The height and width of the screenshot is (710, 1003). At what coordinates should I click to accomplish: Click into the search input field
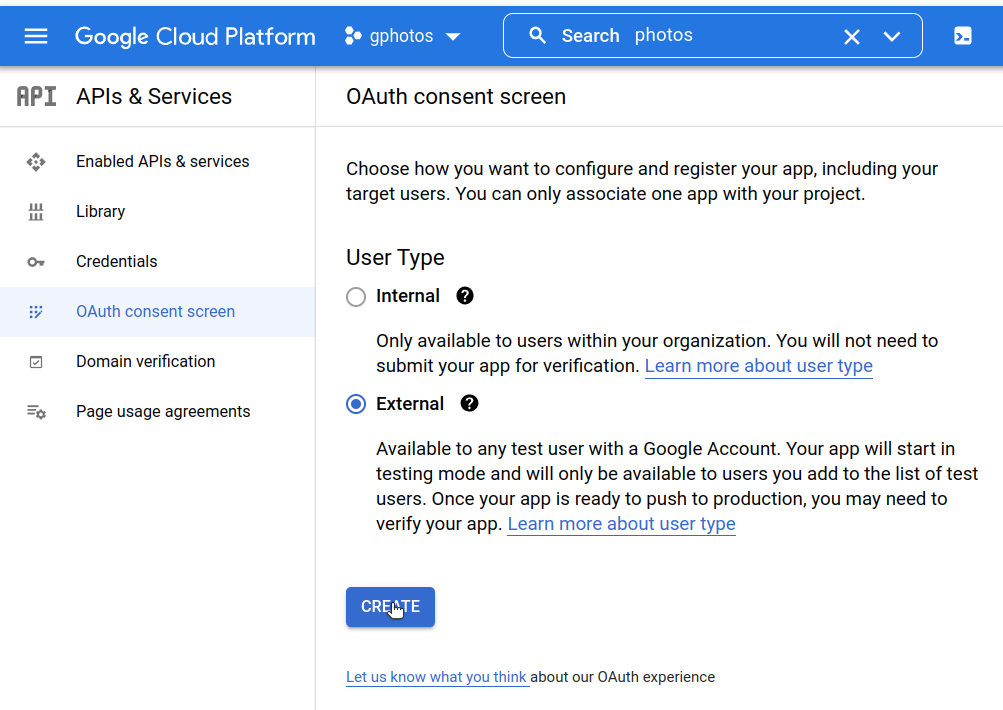tap(730, 36)
